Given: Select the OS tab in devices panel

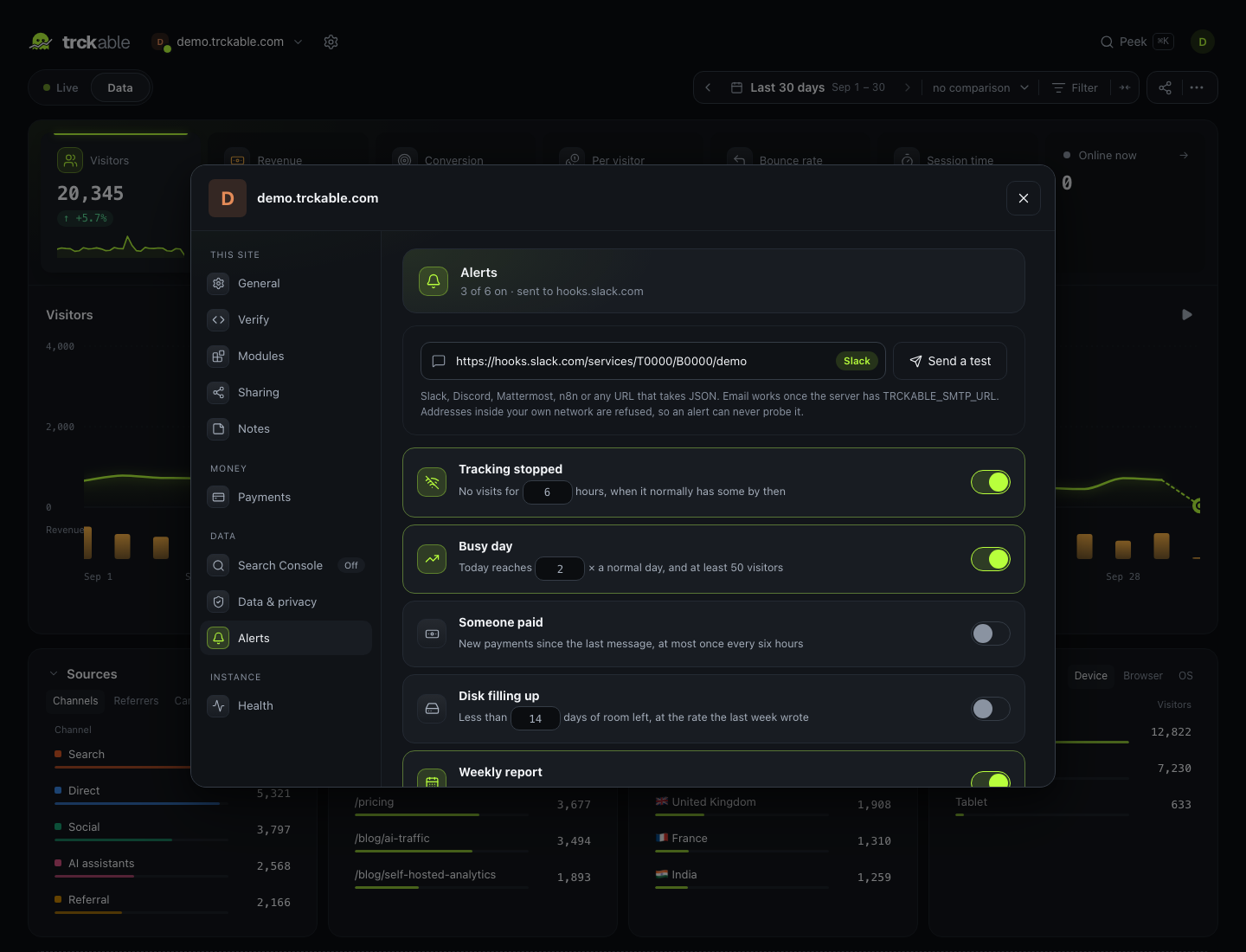Looking at the screenshot, I should click(1185, 676).
